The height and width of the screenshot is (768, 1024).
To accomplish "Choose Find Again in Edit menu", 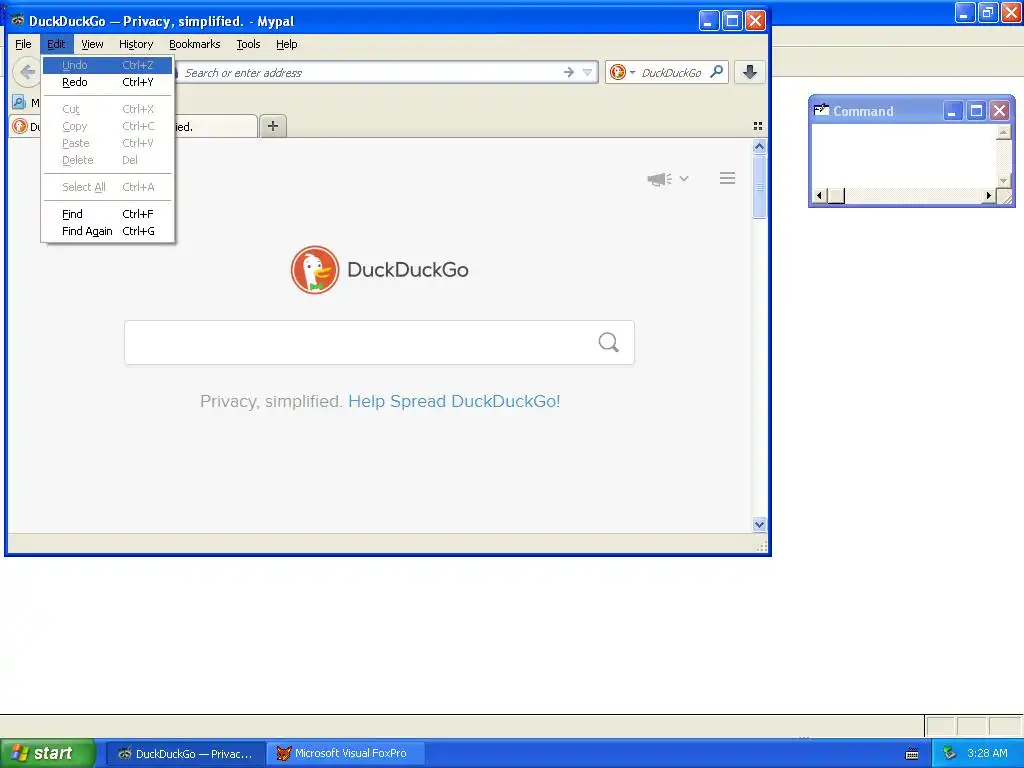I will [108, 231].
